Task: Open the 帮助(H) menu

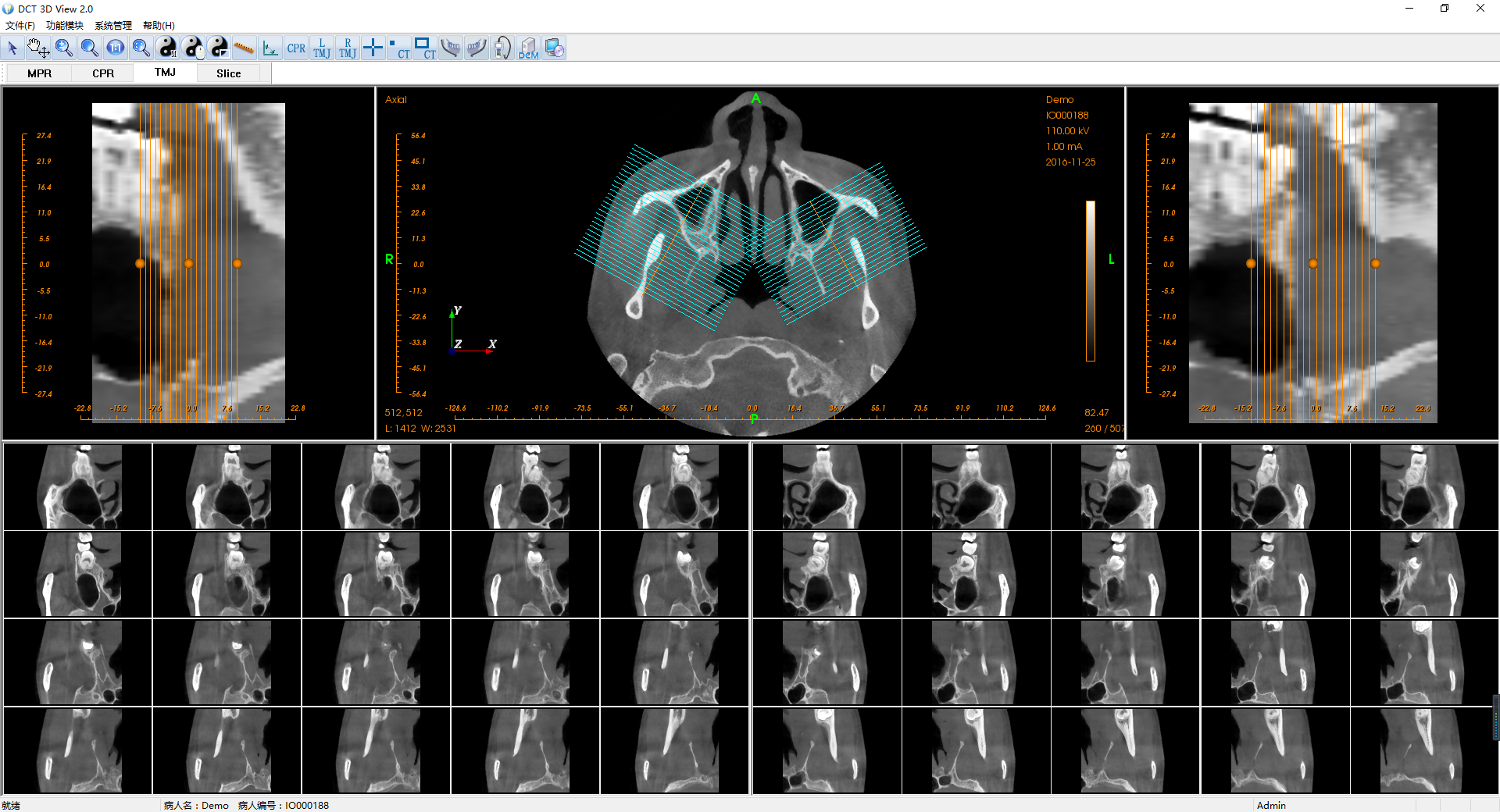Action: (159, 26)
